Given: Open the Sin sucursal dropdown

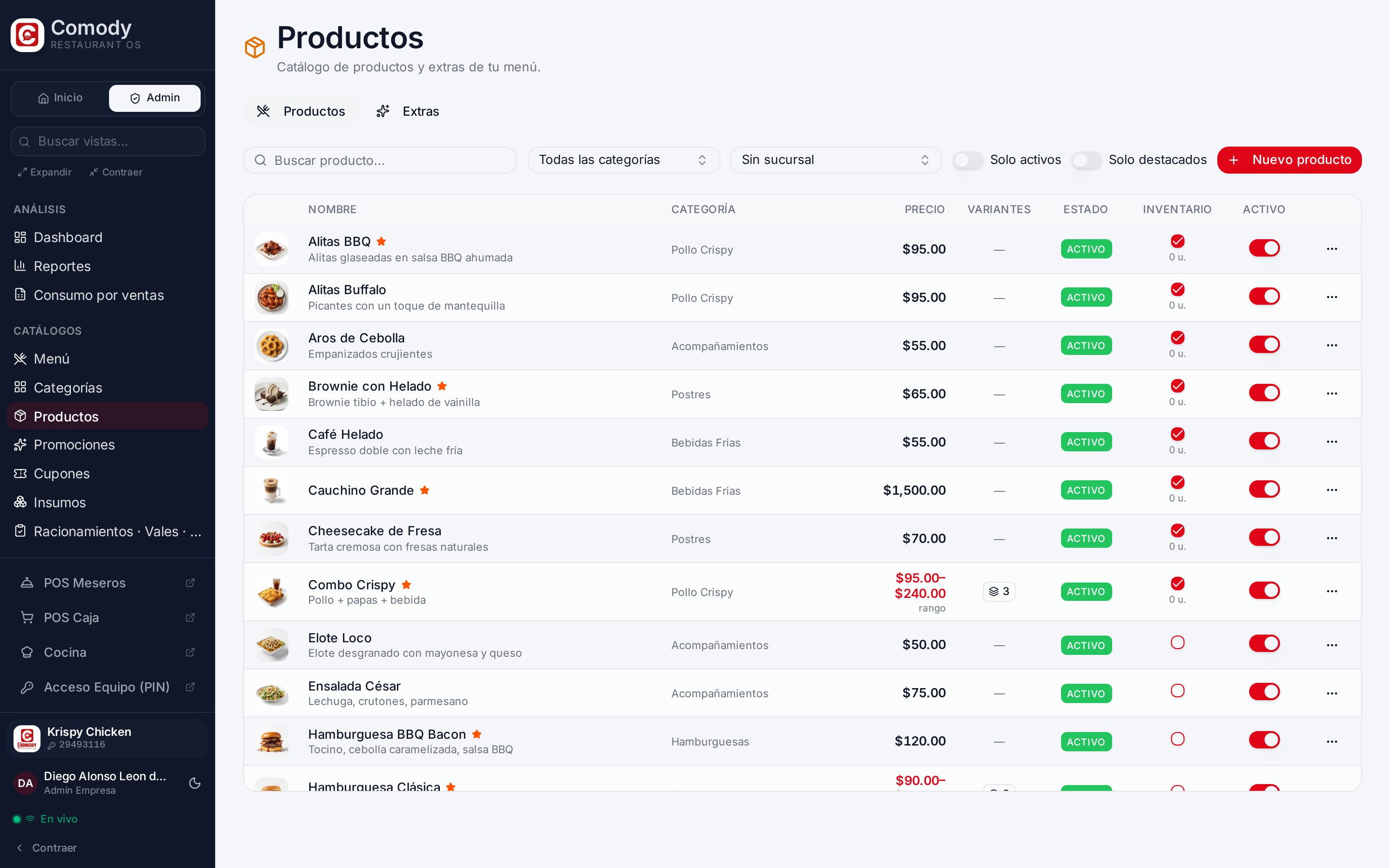Looking at the screenshot, I should click(x=836, y=160).
